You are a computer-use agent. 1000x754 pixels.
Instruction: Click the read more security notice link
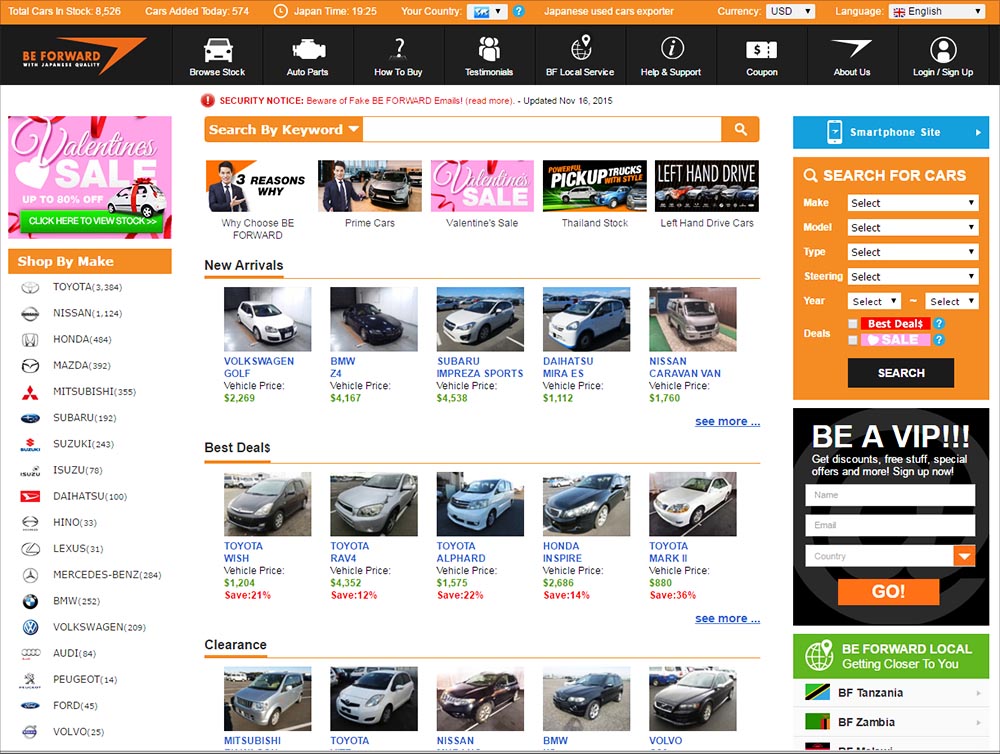tap(490, 101)
